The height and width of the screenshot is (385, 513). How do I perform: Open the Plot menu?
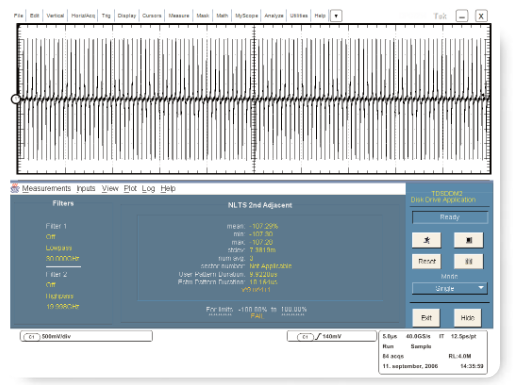point(130,188)
